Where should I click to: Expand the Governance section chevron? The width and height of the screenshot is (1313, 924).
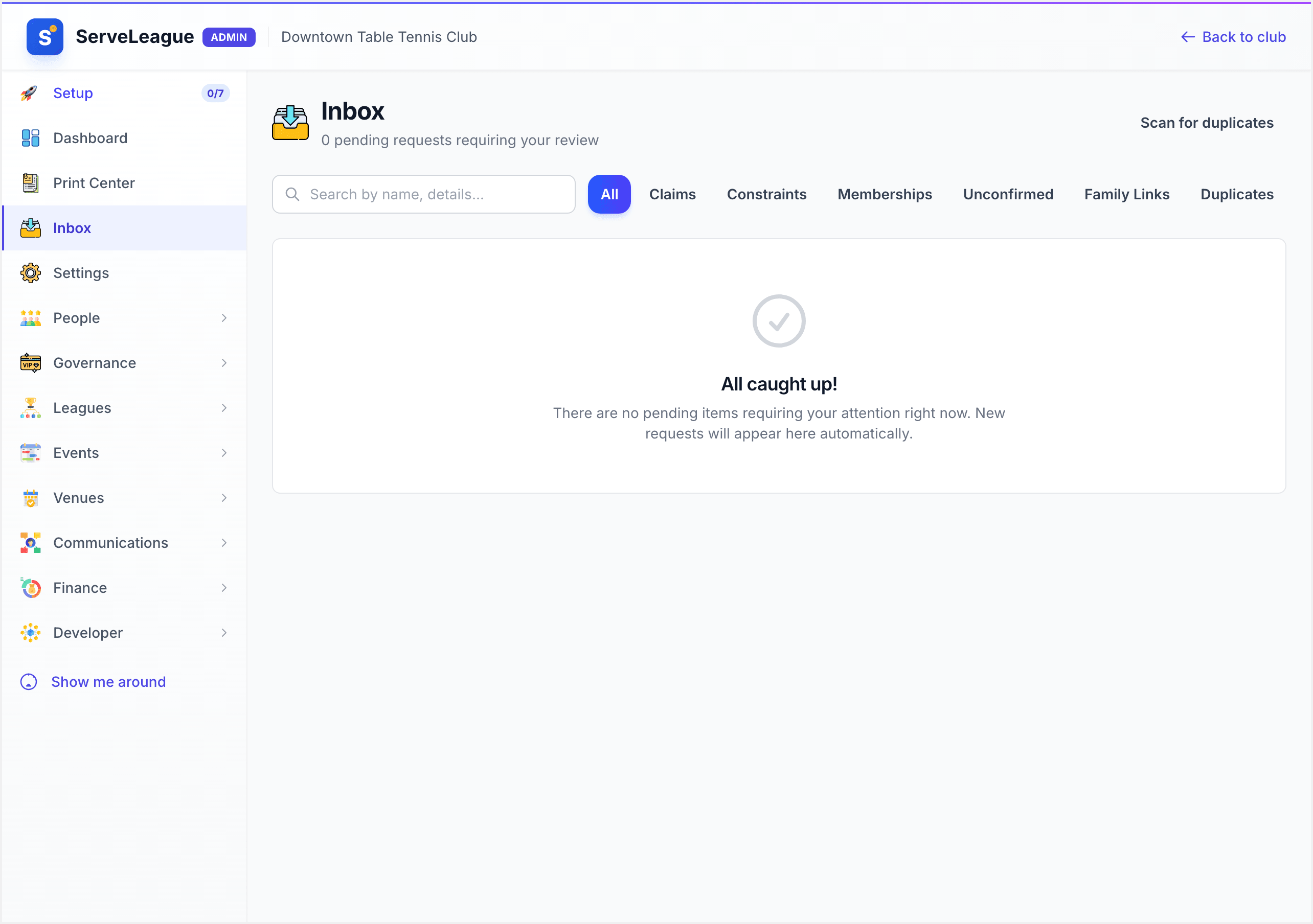pyautogui.click(x=223, y=363)
